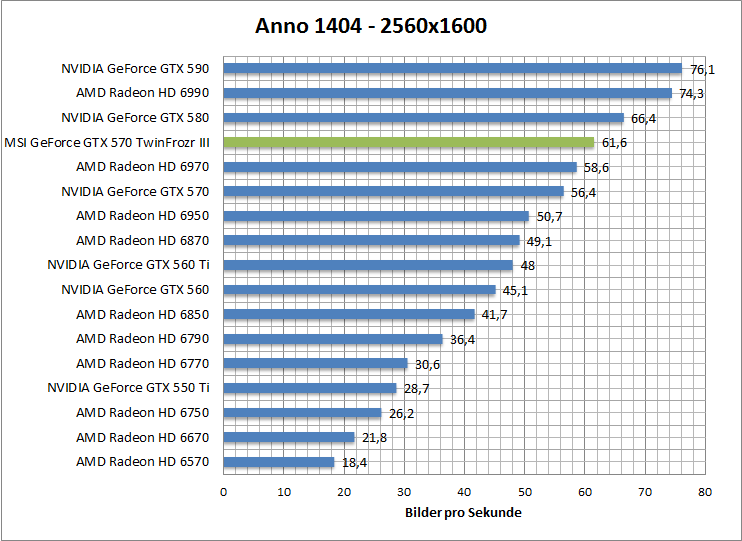Click the blue Radeon HD 6770 bar
The height and width of the screenshot is (541, 742).
pos(316,363)
